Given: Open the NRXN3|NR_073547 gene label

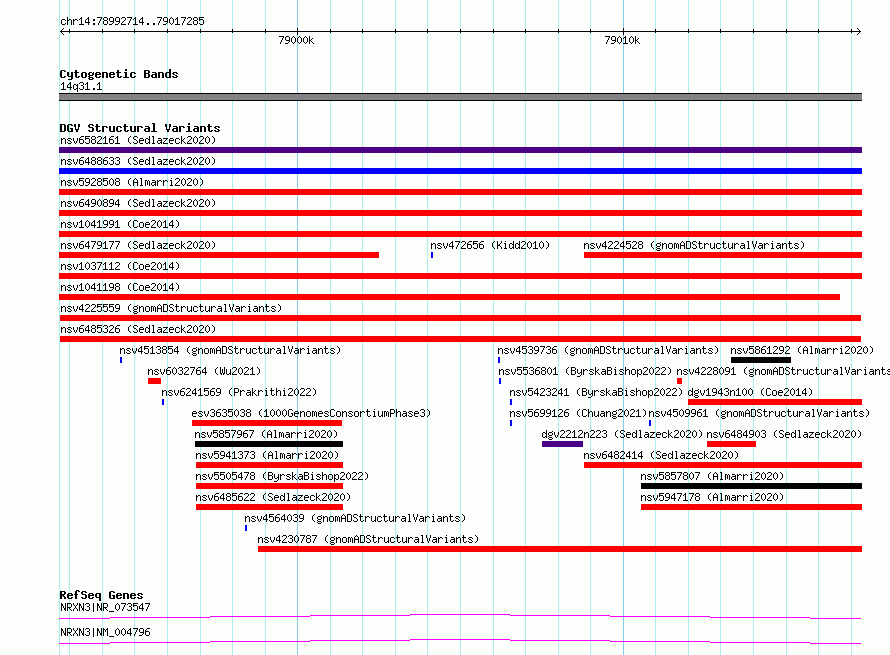Looking at the screenshot, I should click(x=105, y=607).
